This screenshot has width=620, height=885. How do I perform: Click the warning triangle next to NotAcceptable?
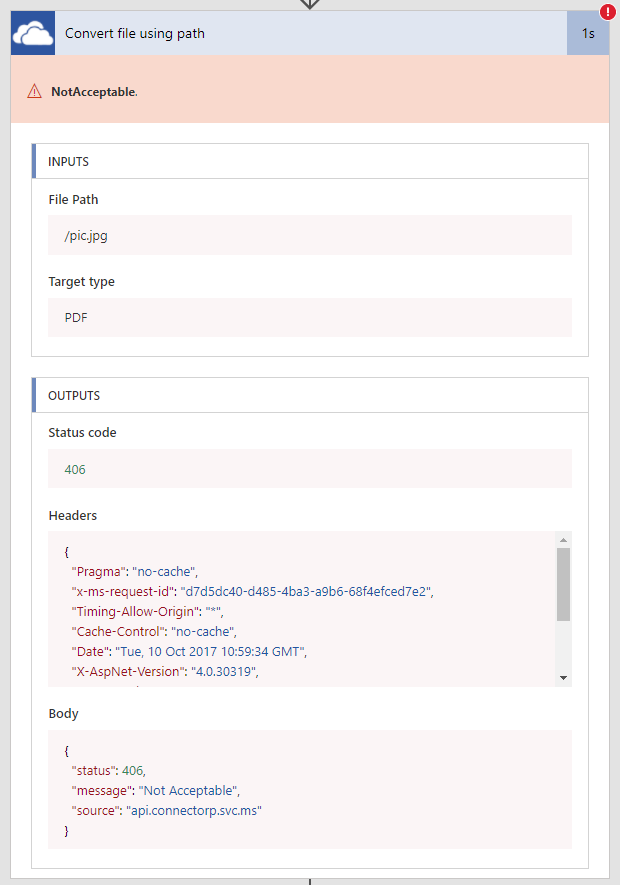[34, 92]
